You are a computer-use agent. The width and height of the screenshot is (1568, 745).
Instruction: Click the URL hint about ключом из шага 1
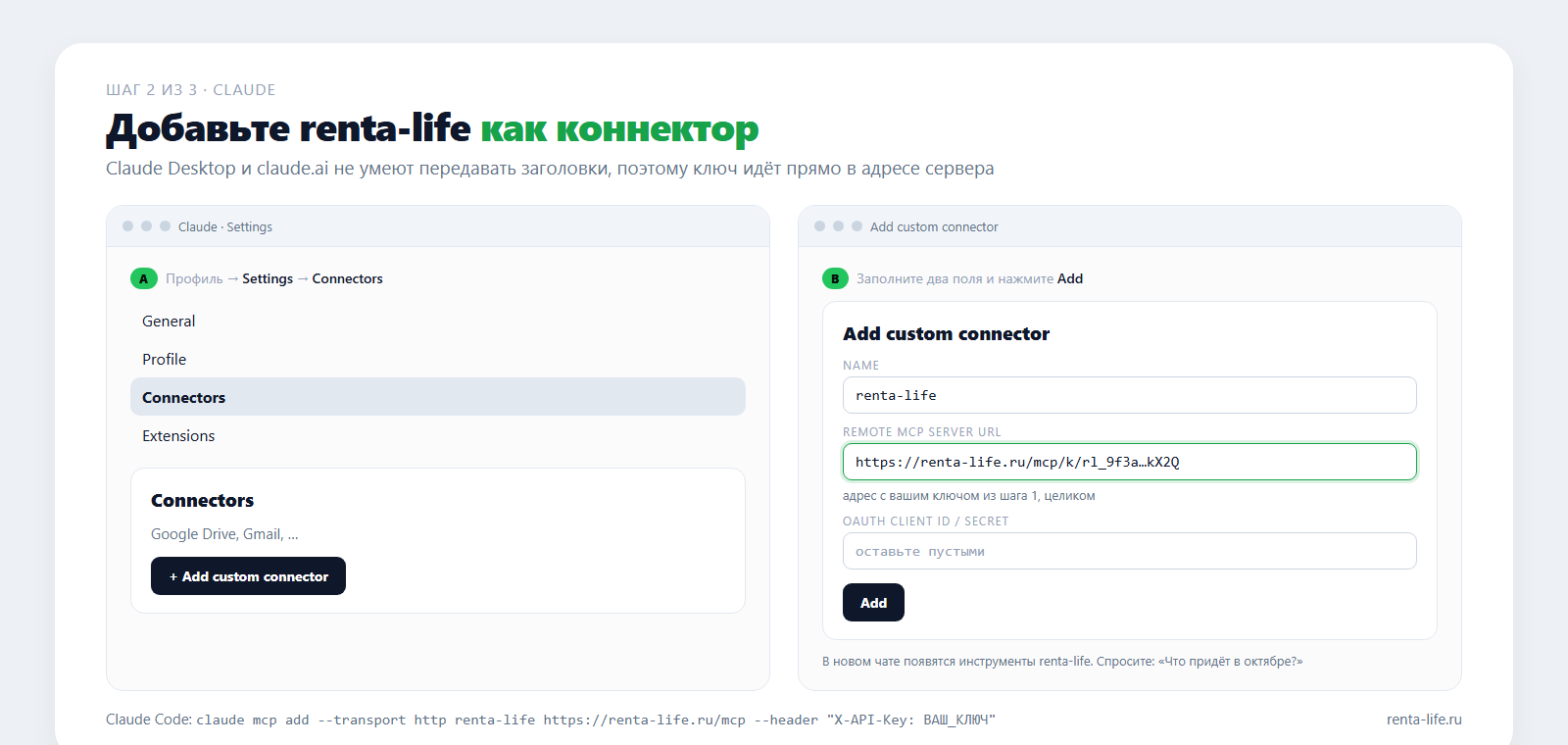click(x=968, y=496)
